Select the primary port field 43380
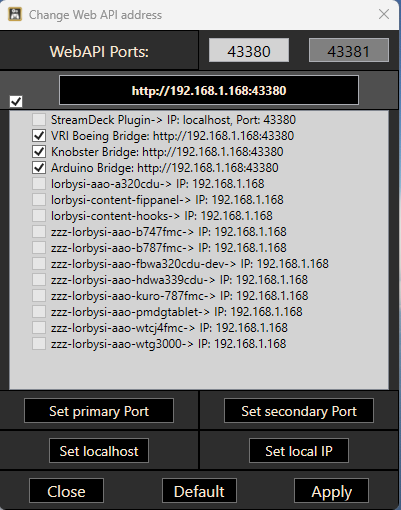 249,50
